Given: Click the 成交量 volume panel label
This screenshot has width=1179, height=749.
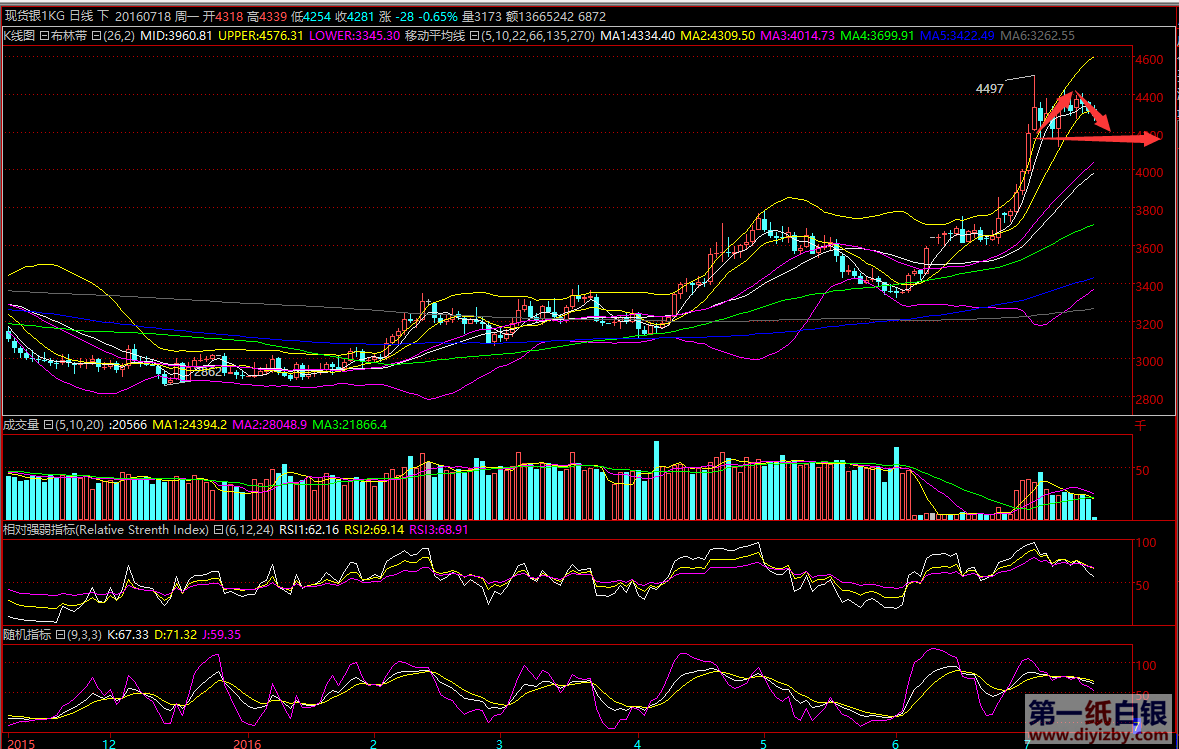Looking at the screenshot, I should click(20, 425).
